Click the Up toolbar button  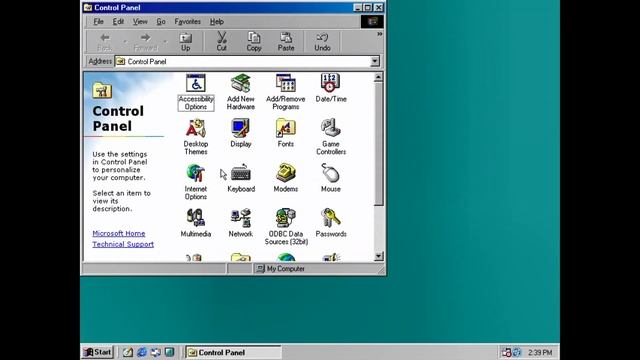[186, 42]
